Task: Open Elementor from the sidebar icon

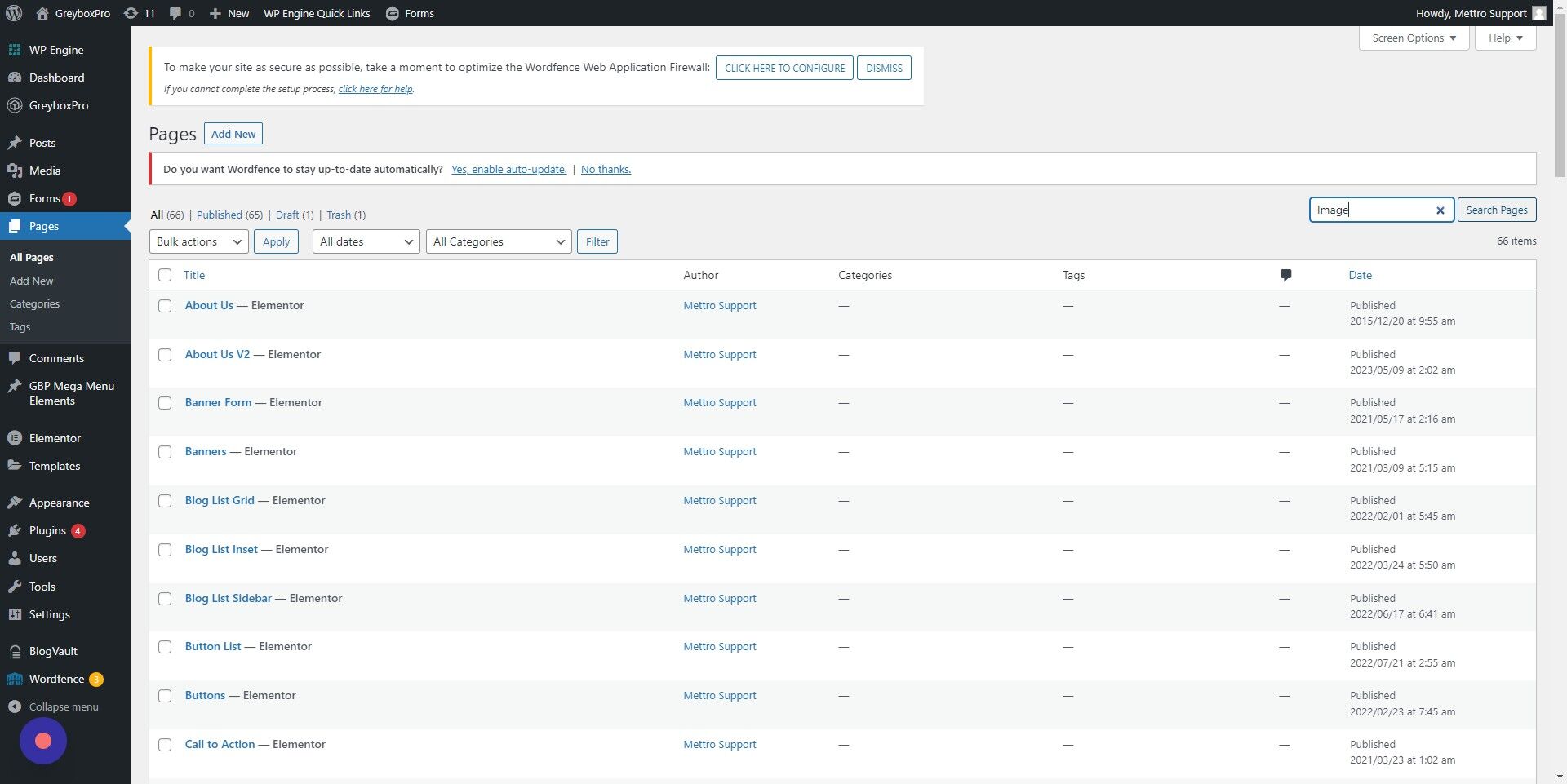Action: [15, 437]
